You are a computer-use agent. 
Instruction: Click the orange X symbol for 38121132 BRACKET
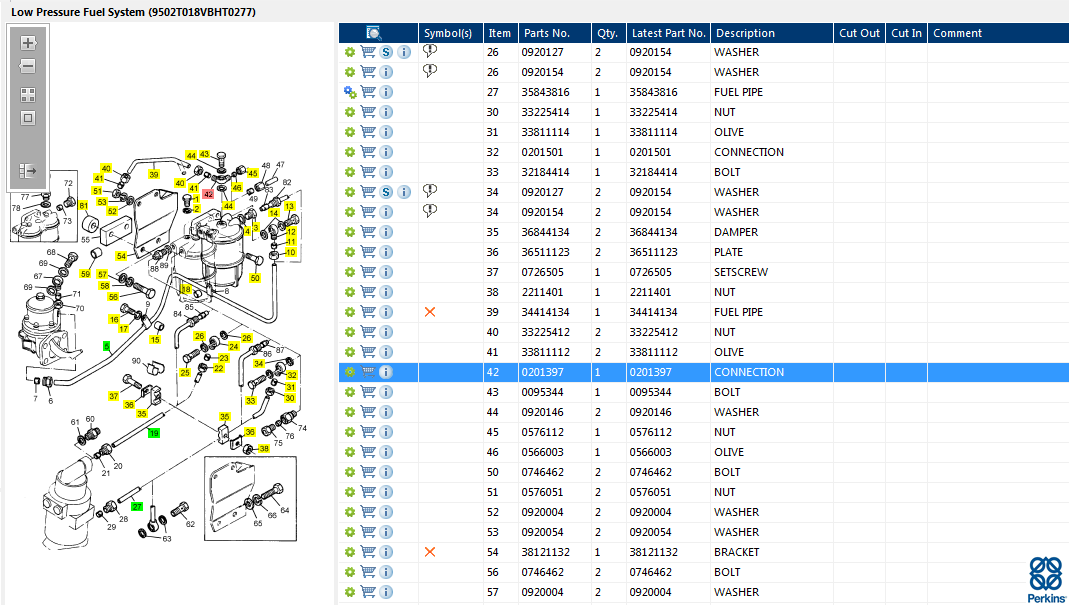coord(430,552)
